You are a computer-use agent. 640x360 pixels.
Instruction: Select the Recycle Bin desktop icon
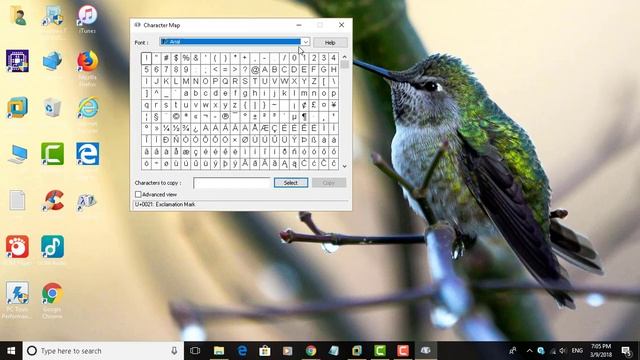[52, 108]
